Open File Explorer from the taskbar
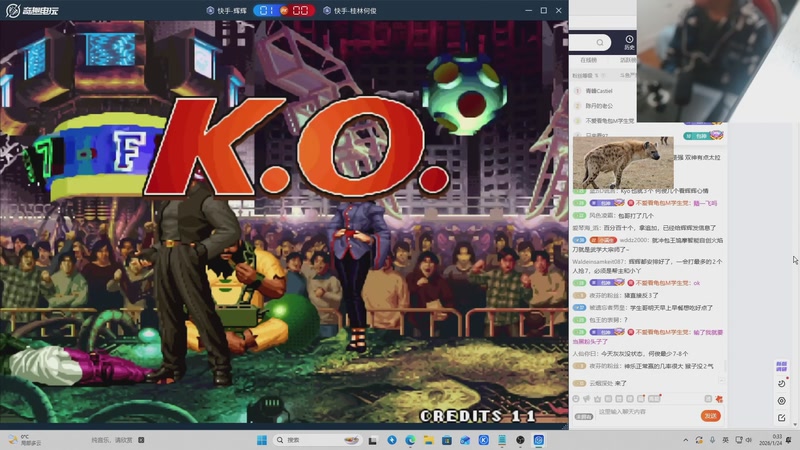 coord(429,440)
